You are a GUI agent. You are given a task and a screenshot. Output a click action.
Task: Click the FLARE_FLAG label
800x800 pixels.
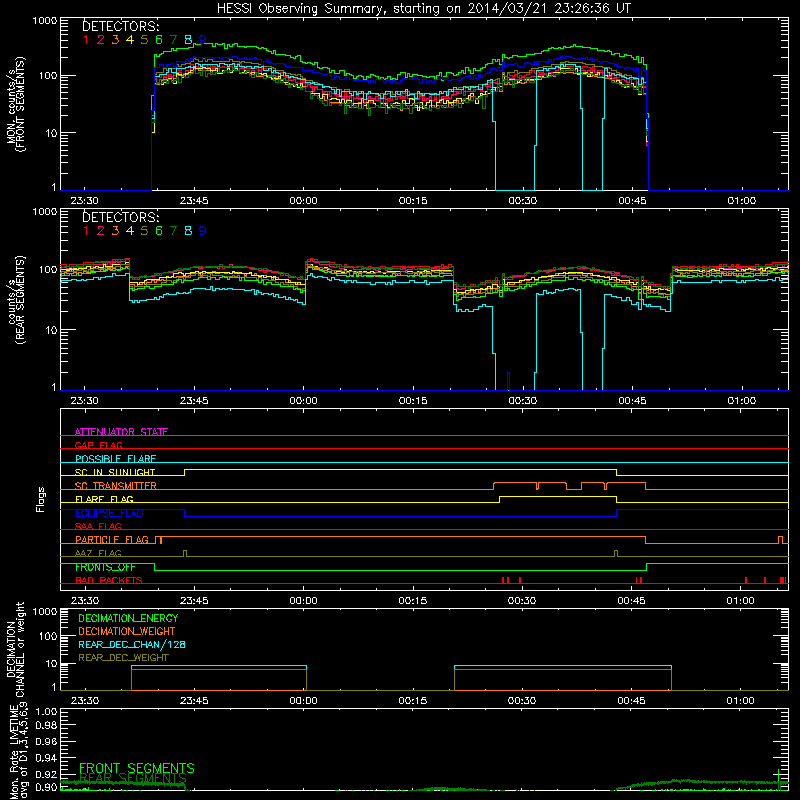104,499
